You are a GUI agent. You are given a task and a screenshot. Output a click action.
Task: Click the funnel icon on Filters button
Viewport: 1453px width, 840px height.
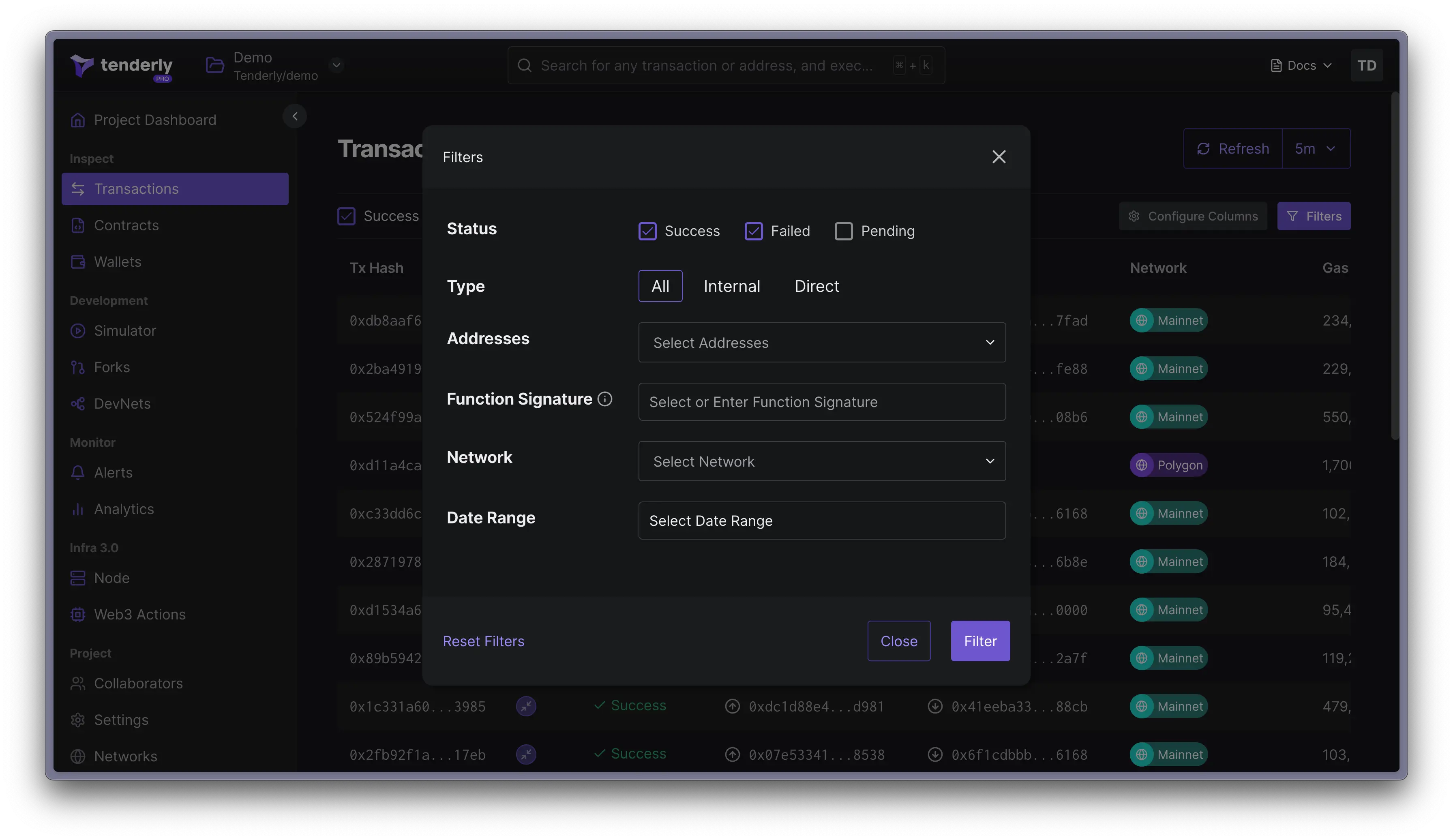pyautogui.click(x=1292, y=216)
